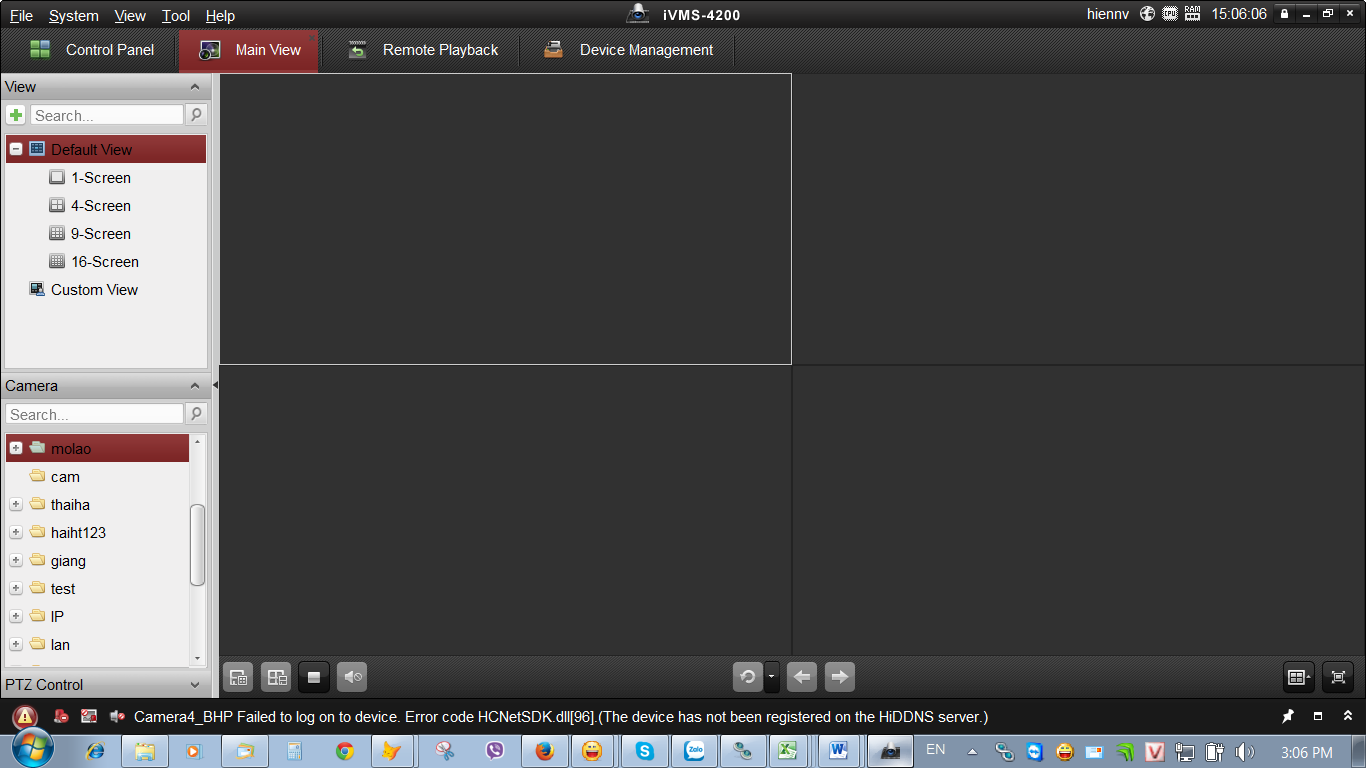Viewport: 1366px width, 768px height.
Task: Click the previous page left arrow
Action: click(801, 677)
